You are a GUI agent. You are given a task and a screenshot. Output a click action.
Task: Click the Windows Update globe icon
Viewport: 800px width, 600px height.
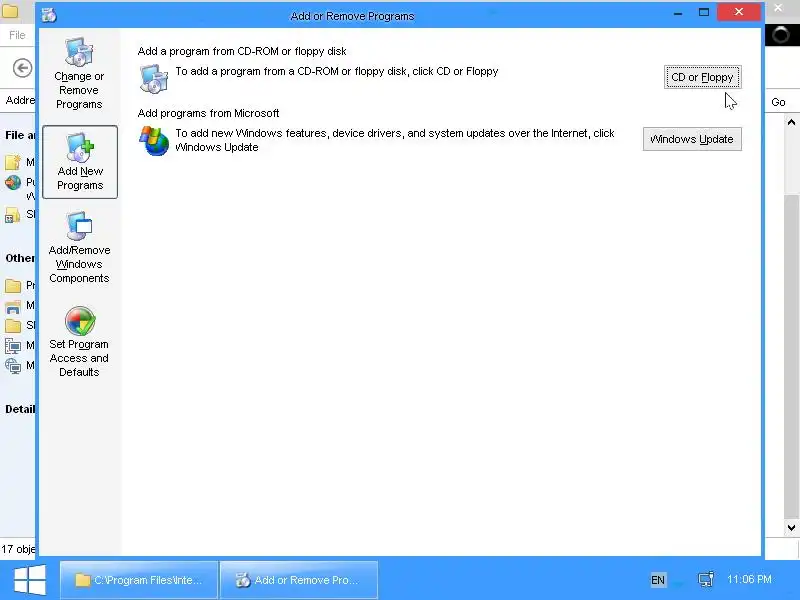coord(154,141)
